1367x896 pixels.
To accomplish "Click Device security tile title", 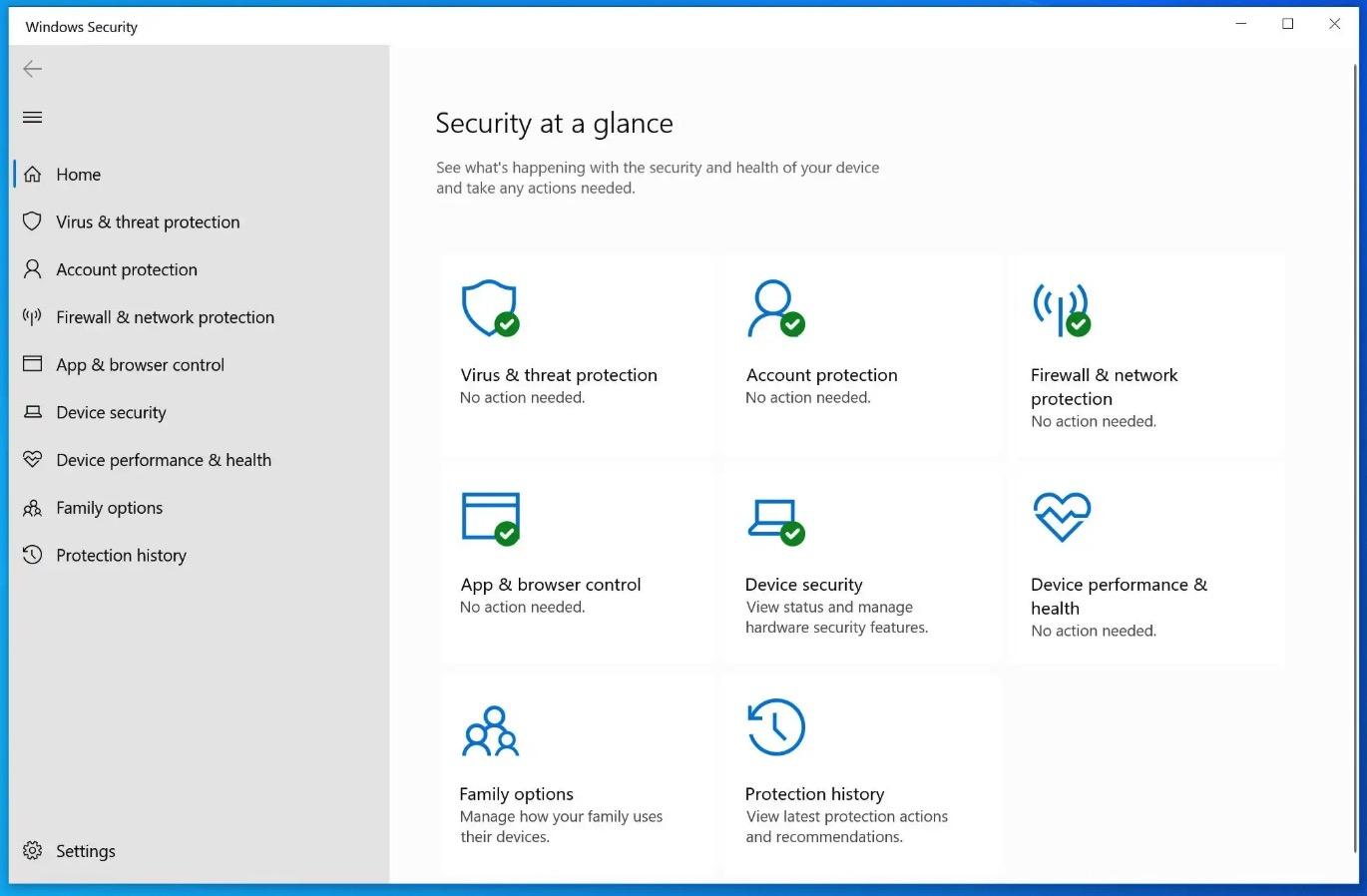I will coord(803,585).
